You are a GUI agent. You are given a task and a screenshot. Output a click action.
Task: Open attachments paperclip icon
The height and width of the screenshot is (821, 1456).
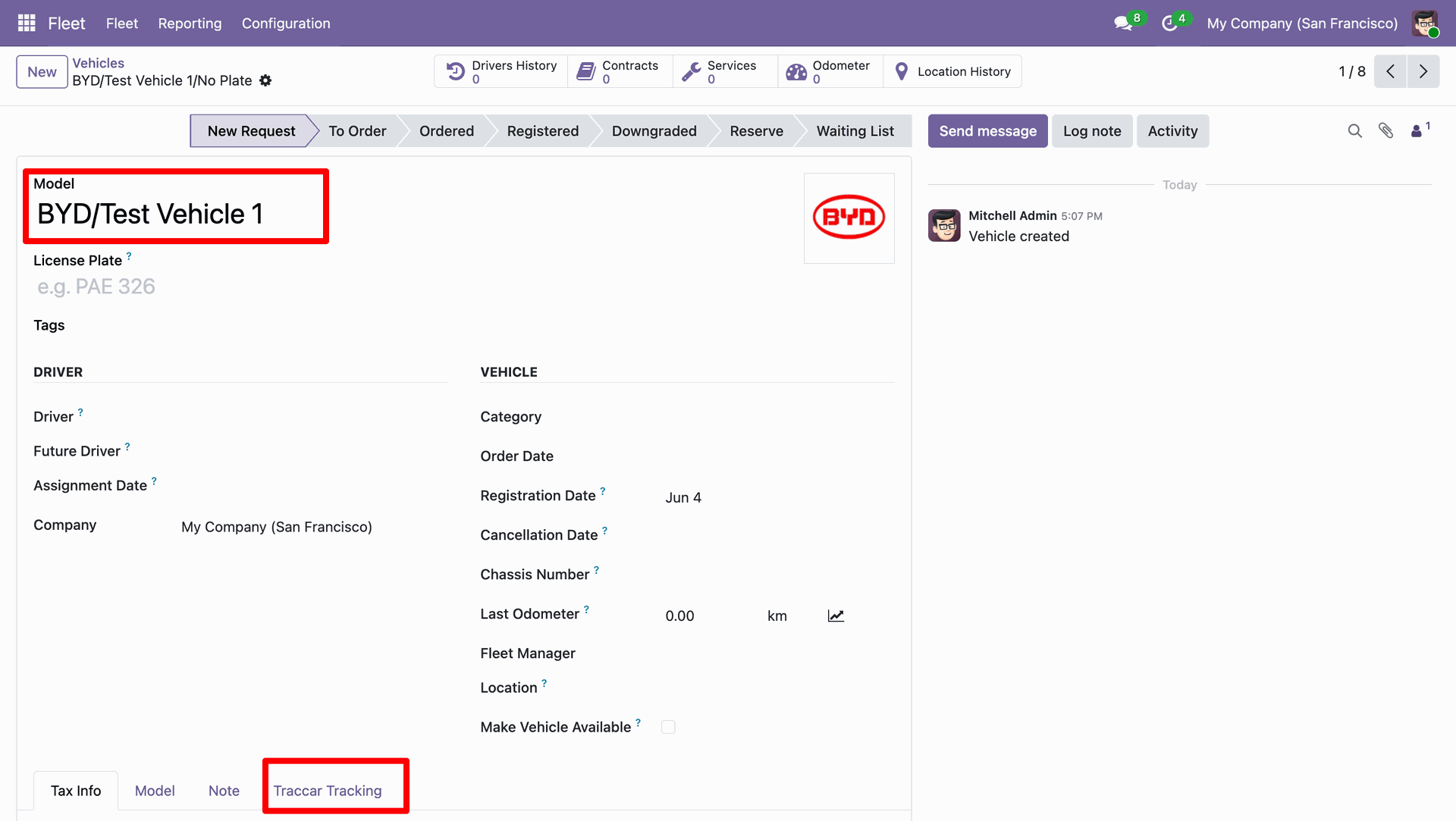1386,131
